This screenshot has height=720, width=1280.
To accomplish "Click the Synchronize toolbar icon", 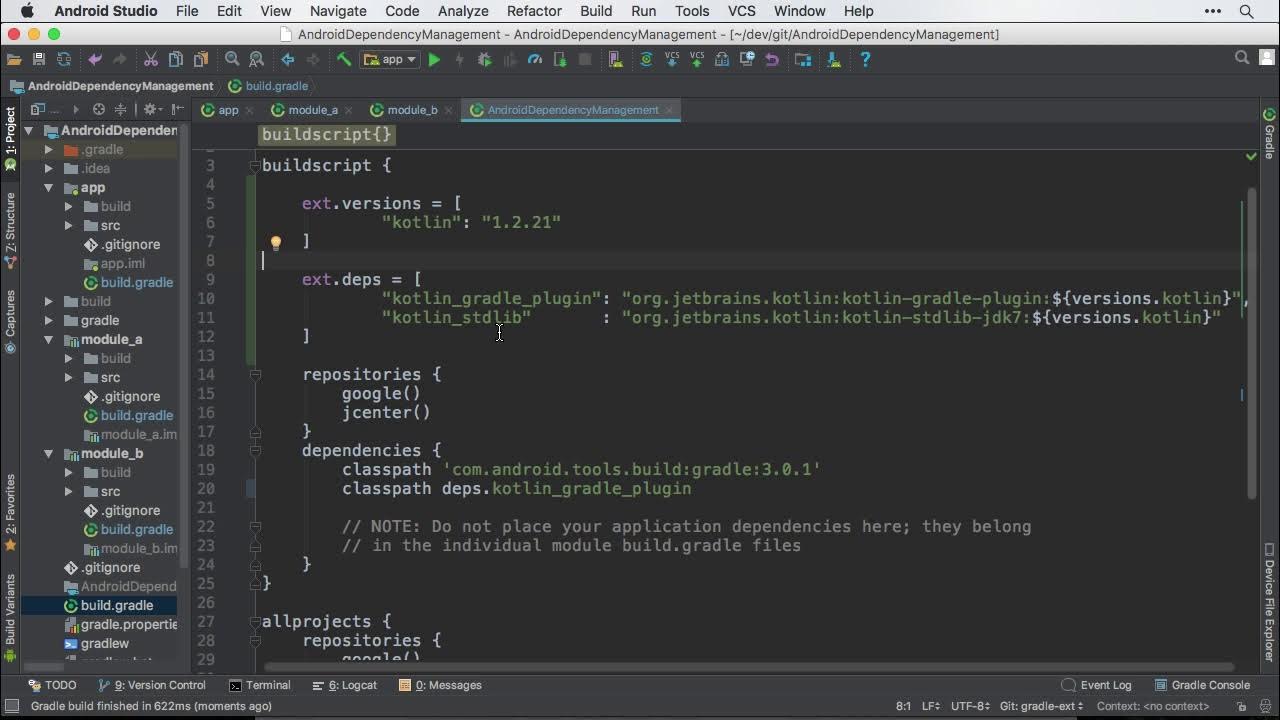I will (x=64, y=60).
